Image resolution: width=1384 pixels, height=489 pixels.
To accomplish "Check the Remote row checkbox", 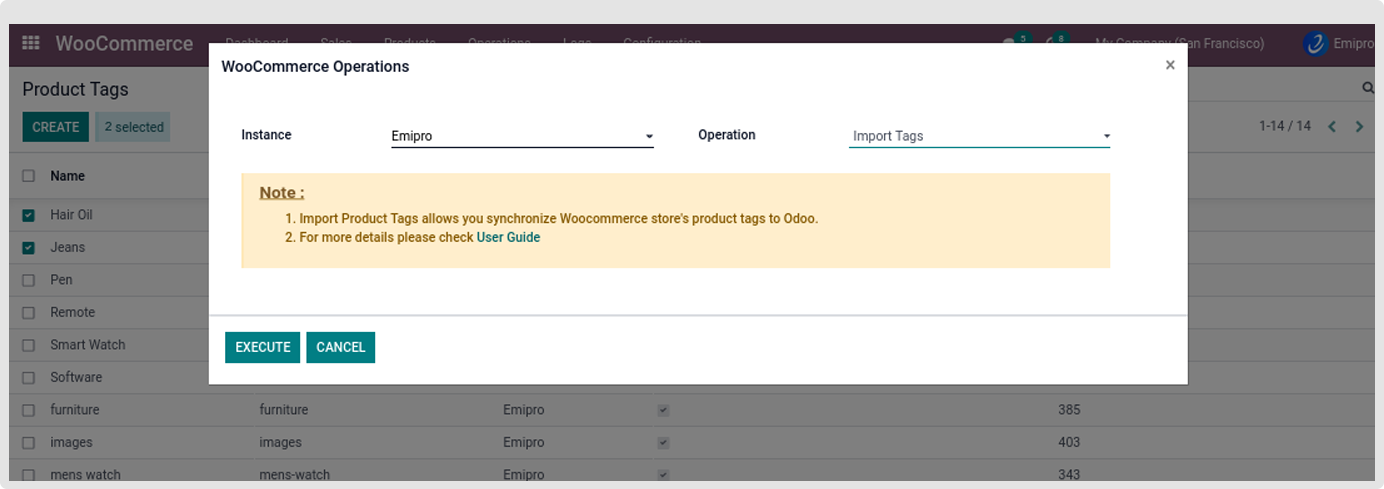I will tap(28, 312).
